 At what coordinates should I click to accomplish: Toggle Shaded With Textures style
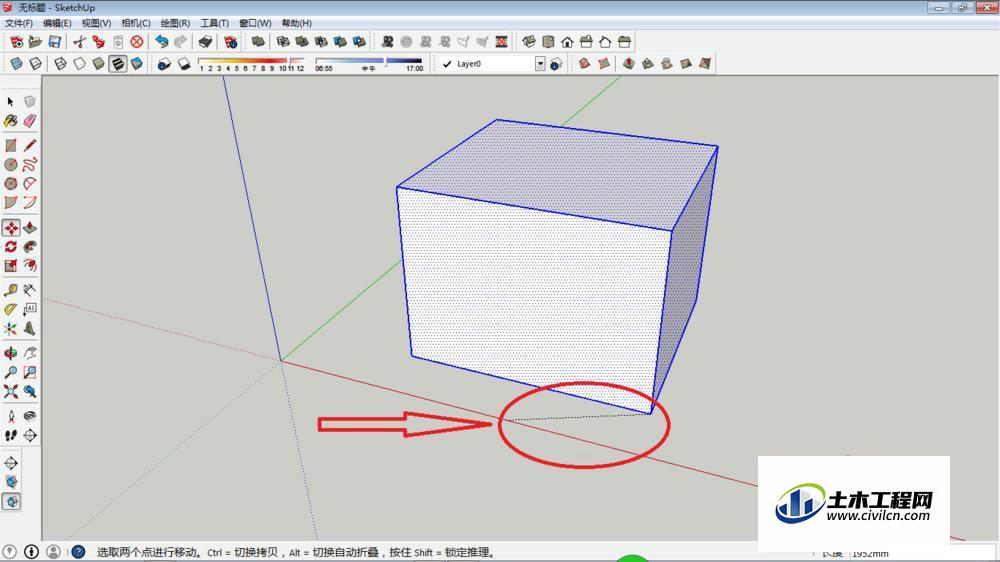pyautogui.click(x=117, y=64)
